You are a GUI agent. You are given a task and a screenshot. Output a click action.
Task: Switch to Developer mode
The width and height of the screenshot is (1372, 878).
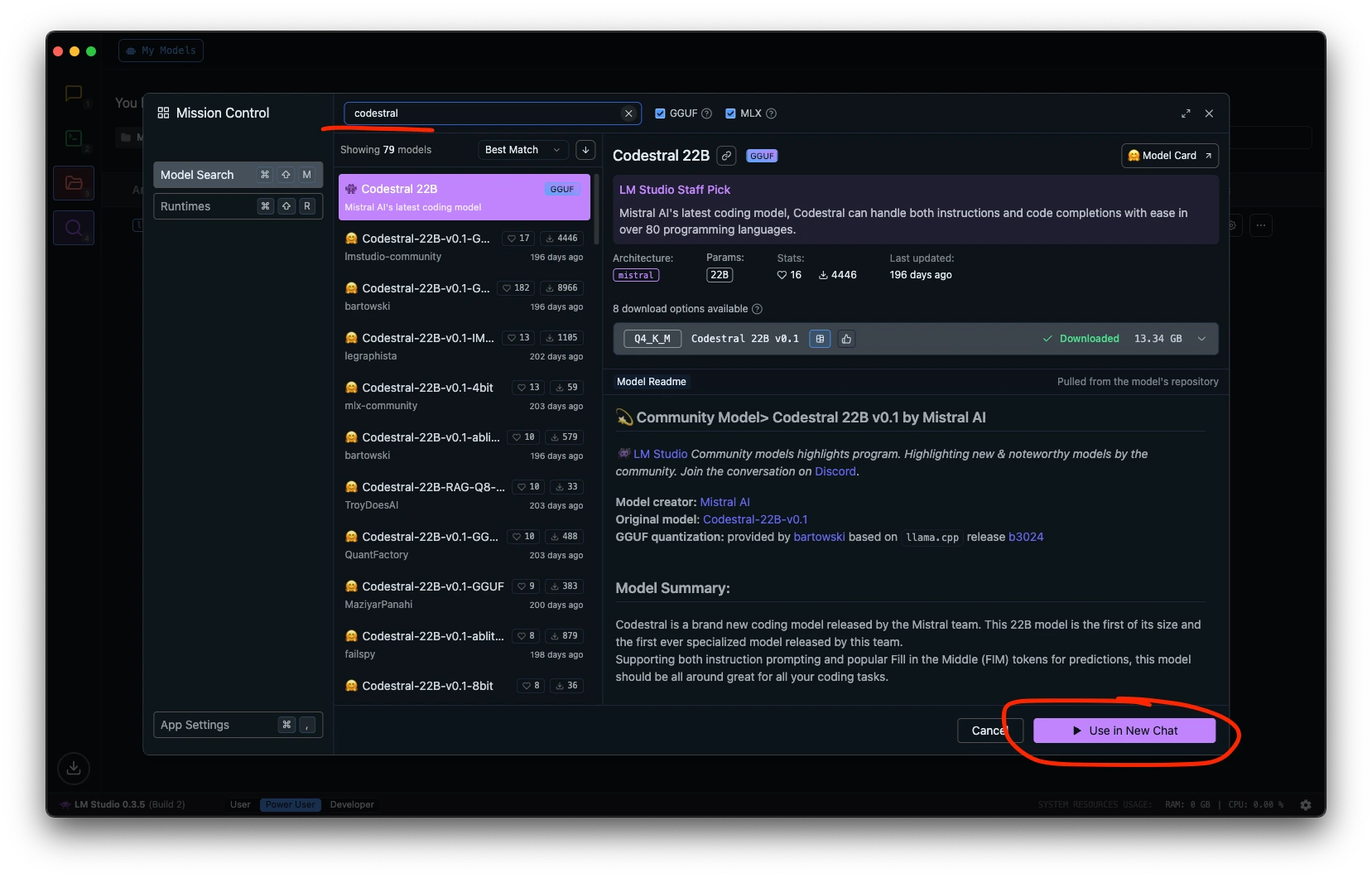352,804
